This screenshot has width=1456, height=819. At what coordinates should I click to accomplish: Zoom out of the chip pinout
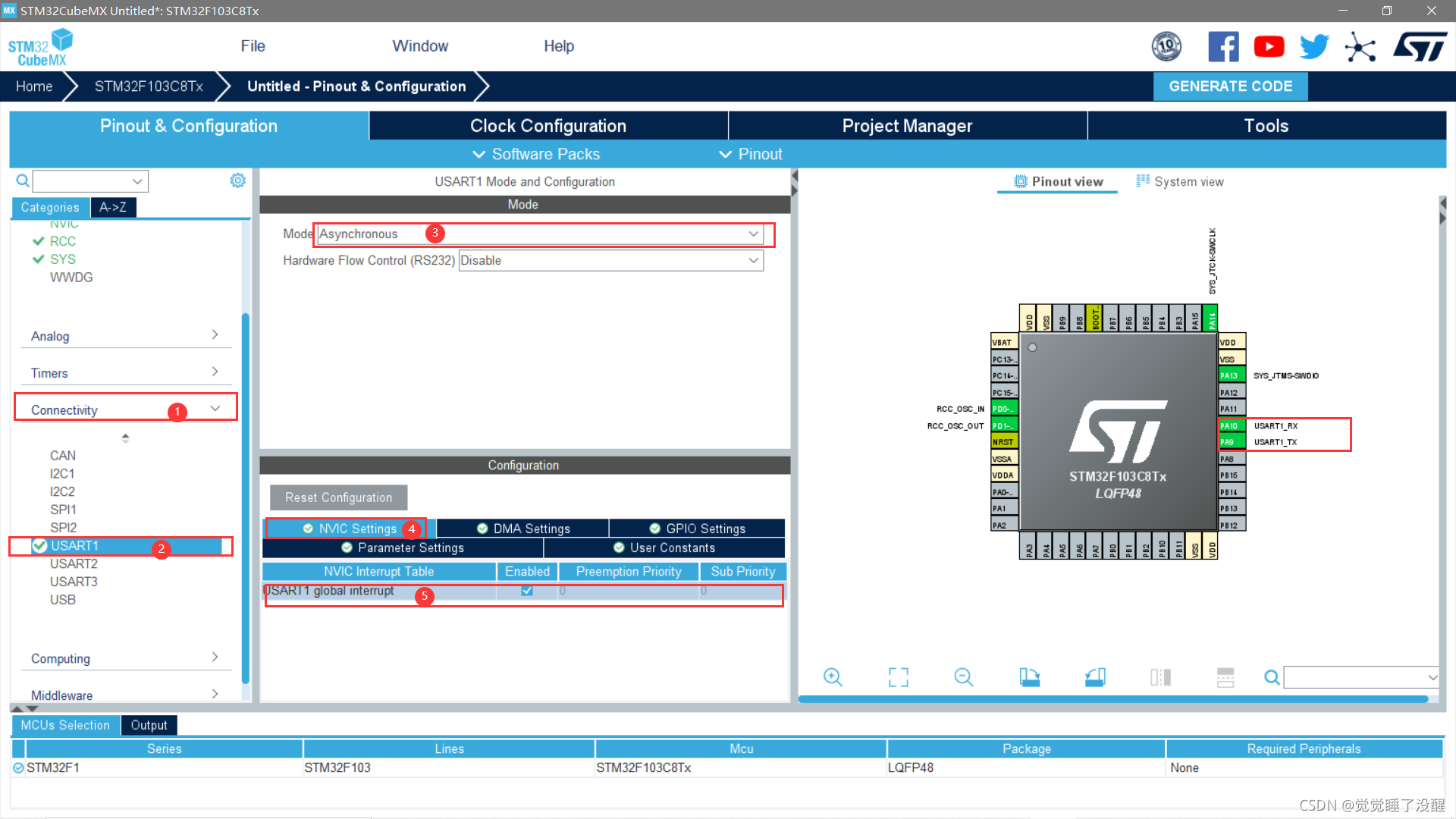(963, 677)
